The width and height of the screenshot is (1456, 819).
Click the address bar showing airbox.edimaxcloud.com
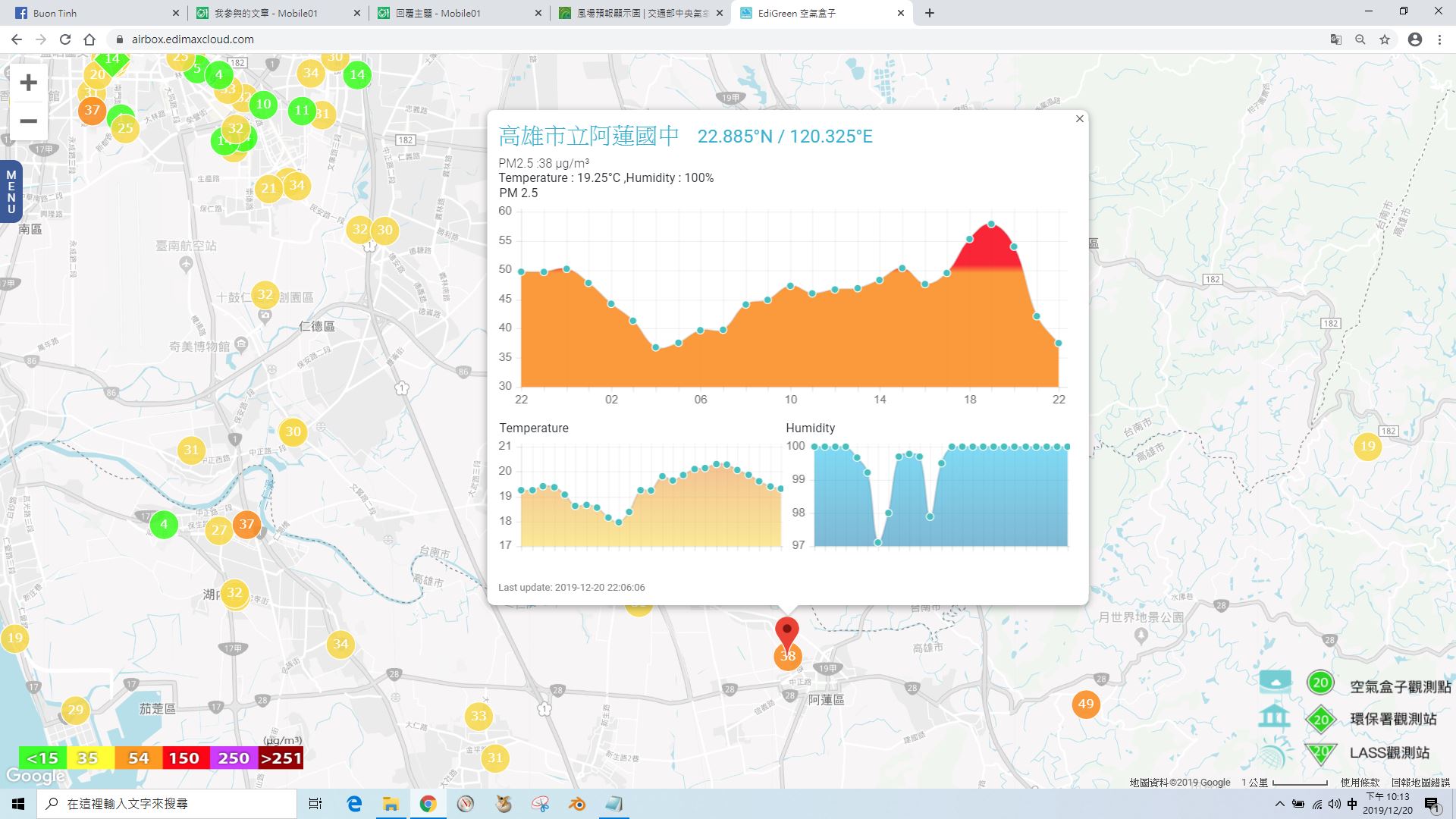tap(713, 39)
